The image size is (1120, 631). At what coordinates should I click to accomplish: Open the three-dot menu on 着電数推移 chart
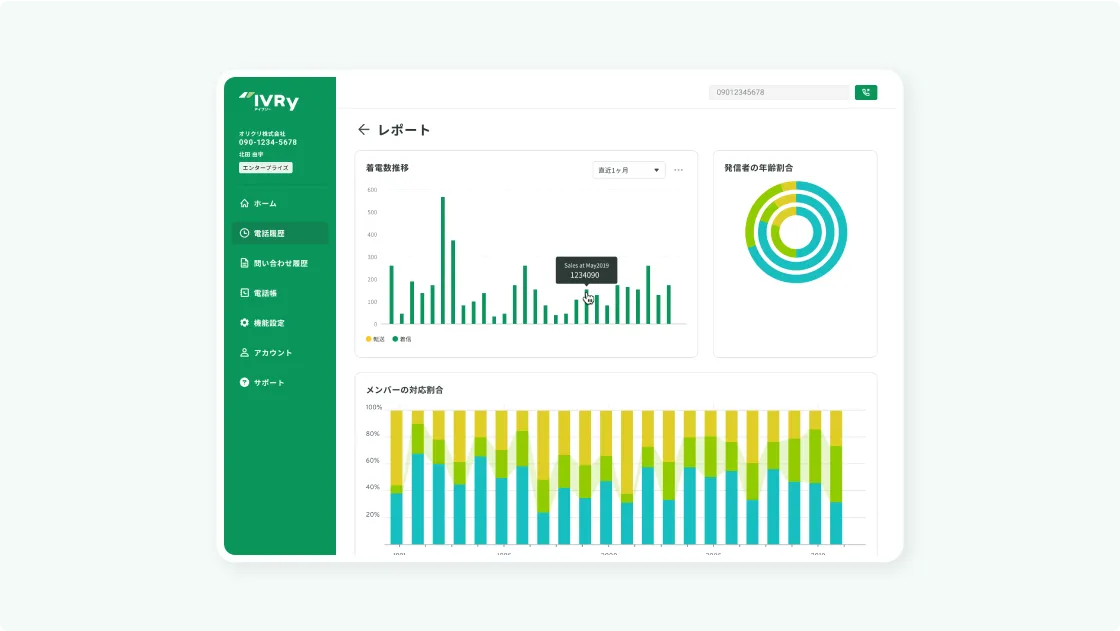coord(678,170)
